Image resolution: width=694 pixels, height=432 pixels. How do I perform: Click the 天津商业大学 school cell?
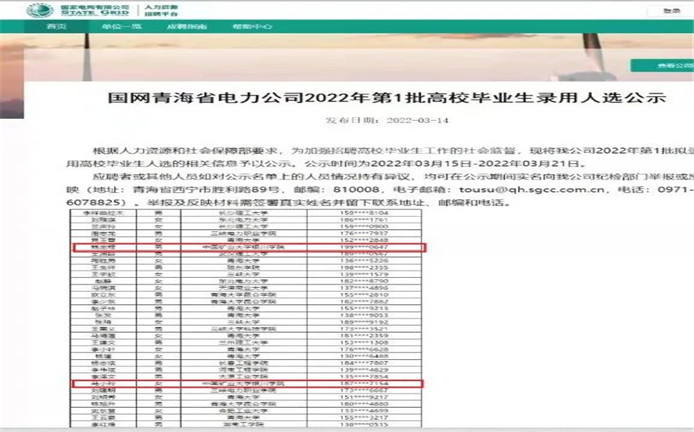(243, 288)
